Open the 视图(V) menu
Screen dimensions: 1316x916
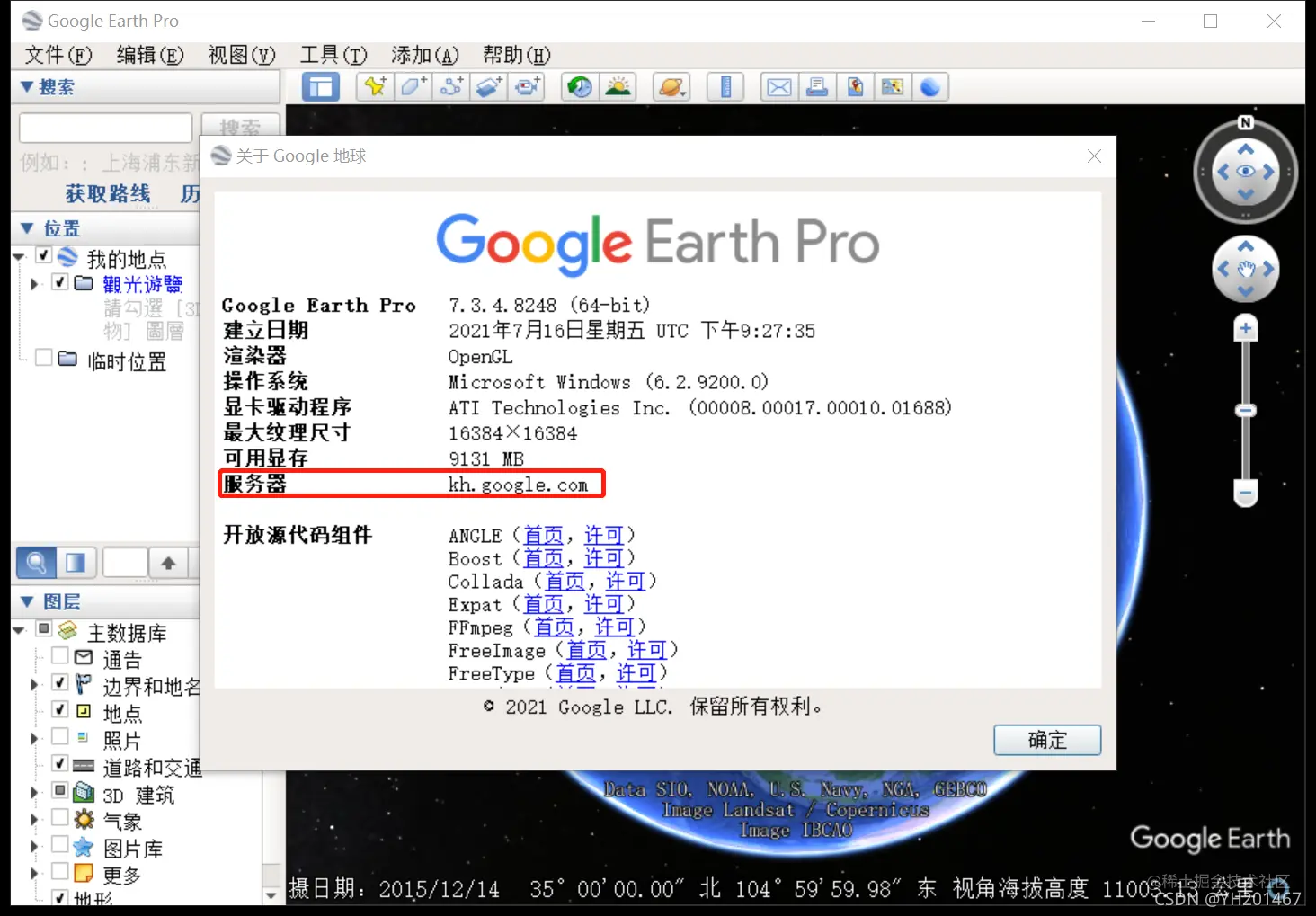click(242, 55)
